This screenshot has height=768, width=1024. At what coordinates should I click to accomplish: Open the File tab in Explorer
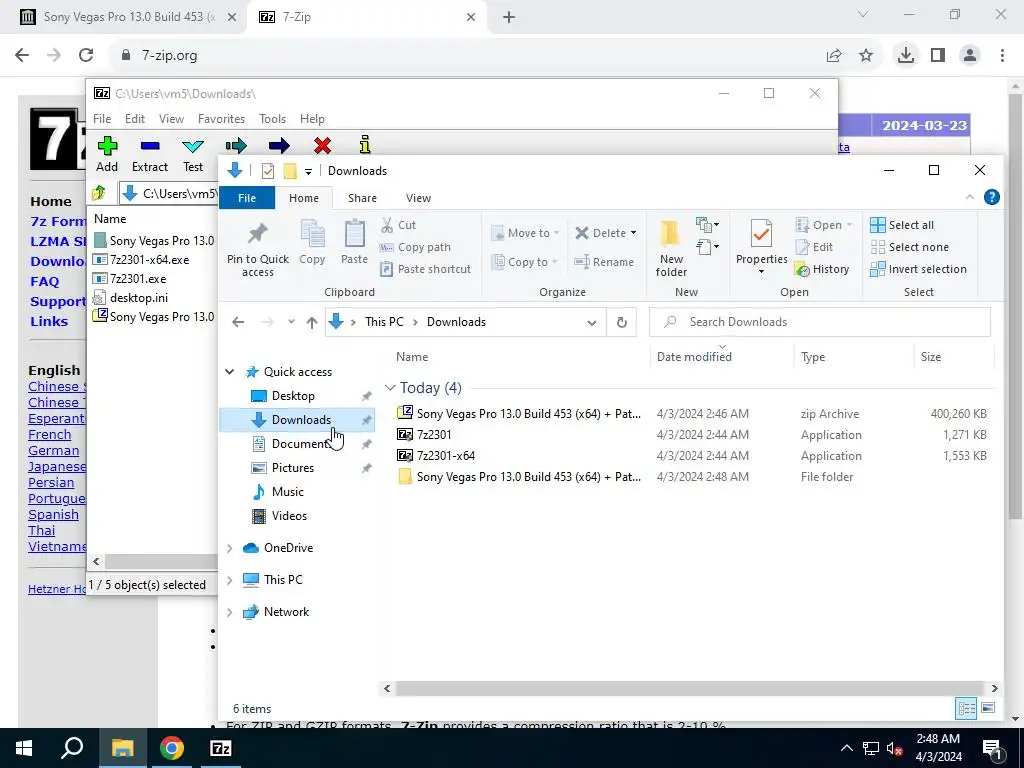pos(247,198)
